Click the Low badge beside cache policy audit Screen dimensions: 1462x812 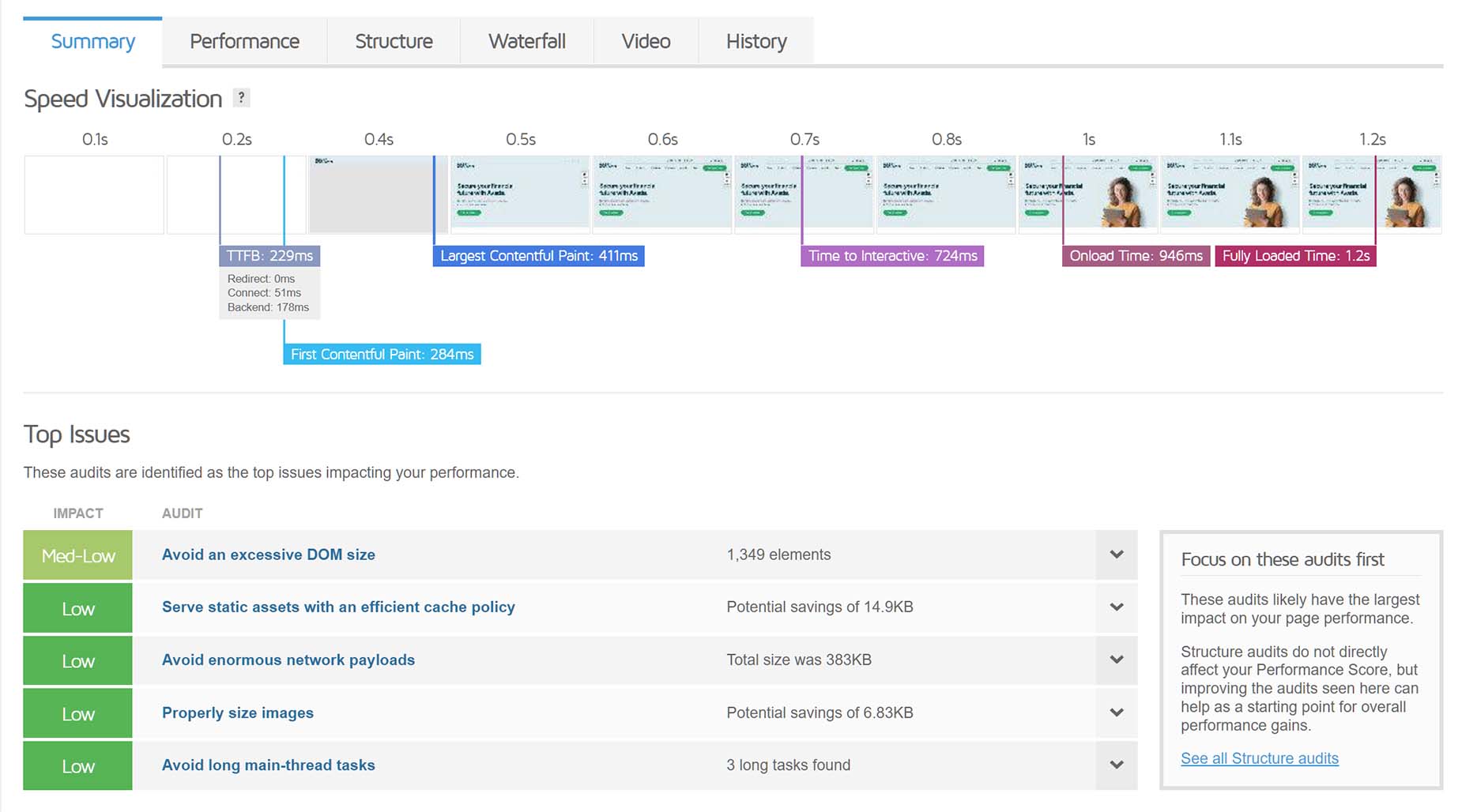click(x=78, y=608)
